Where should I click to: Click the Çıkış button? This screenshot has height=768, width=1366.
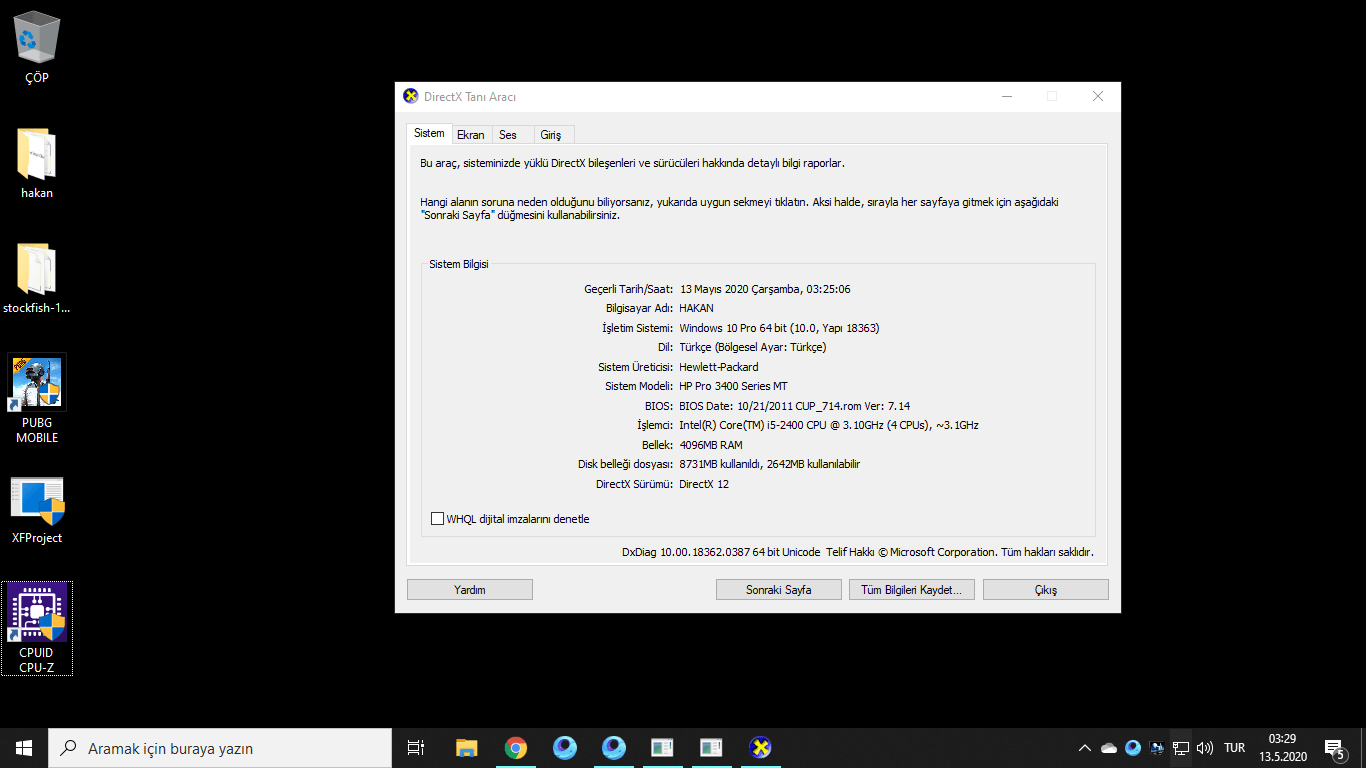(x=1046, y=590)
